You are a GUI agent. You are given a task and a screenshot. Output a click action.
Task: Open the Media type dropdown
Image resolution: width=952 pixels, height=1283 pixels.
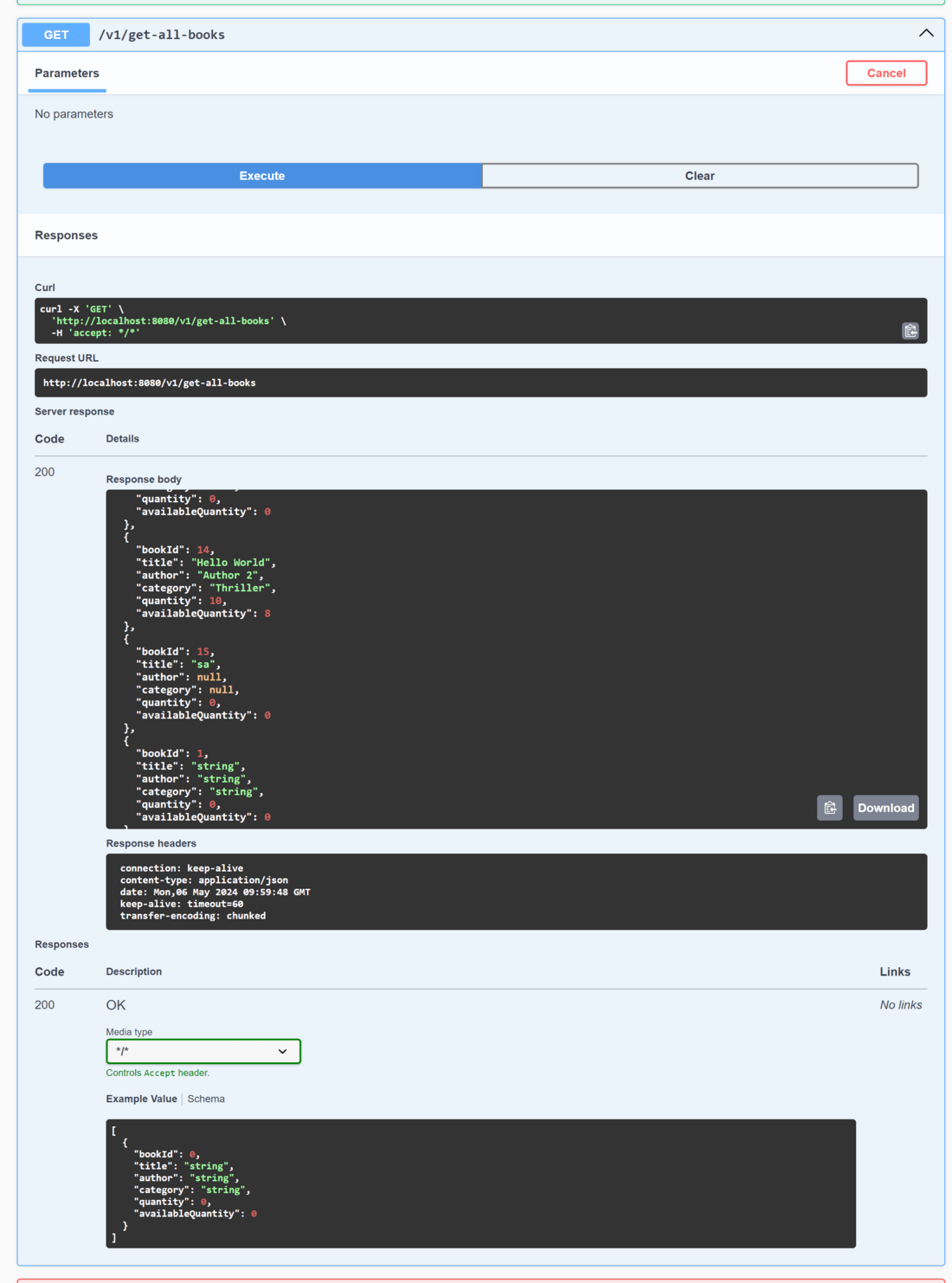coord(203,1051)
